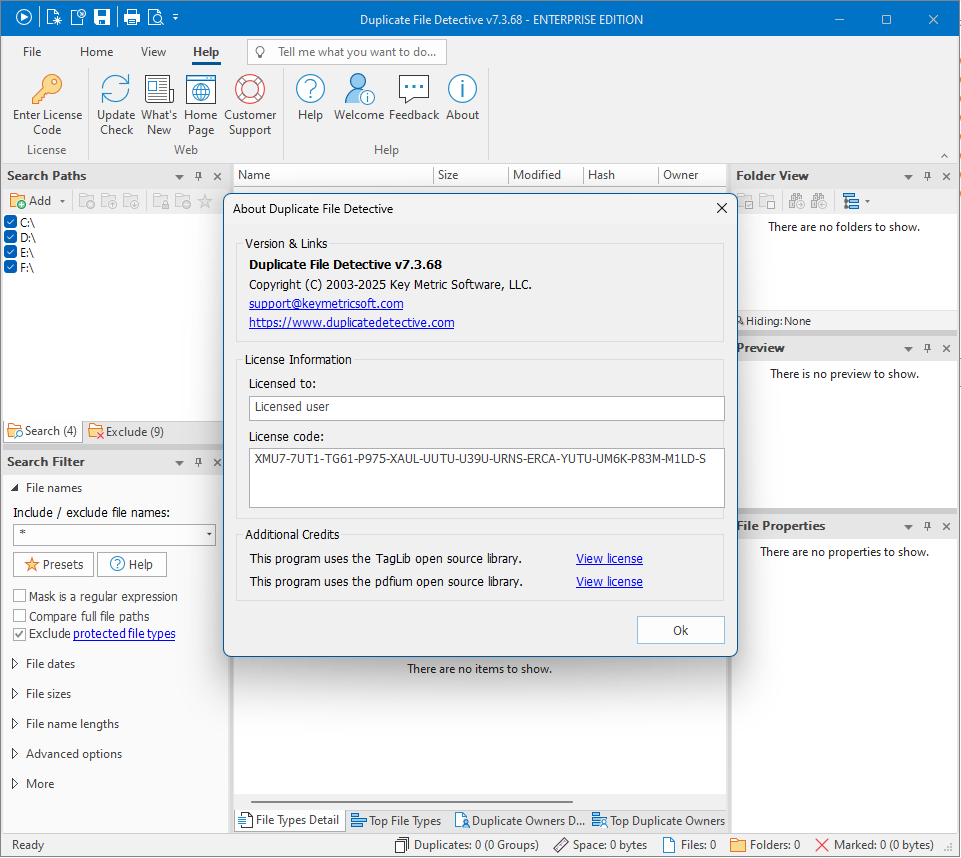Expand the File name lengths section
The width and height of the screenshot is (961, 858).
15,724
